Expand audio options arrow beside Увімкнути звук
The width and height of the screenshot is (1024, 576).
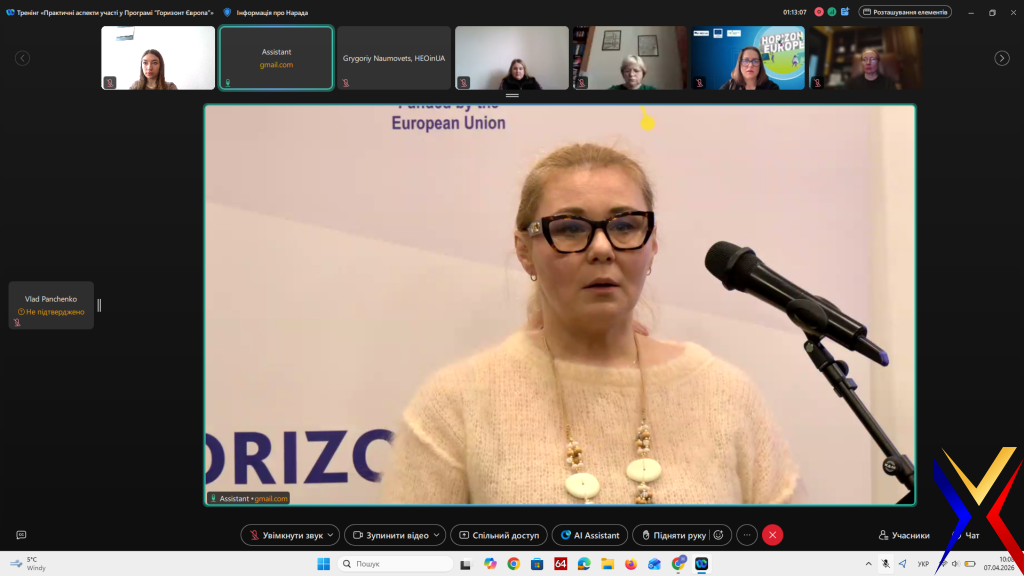point(331,535)
